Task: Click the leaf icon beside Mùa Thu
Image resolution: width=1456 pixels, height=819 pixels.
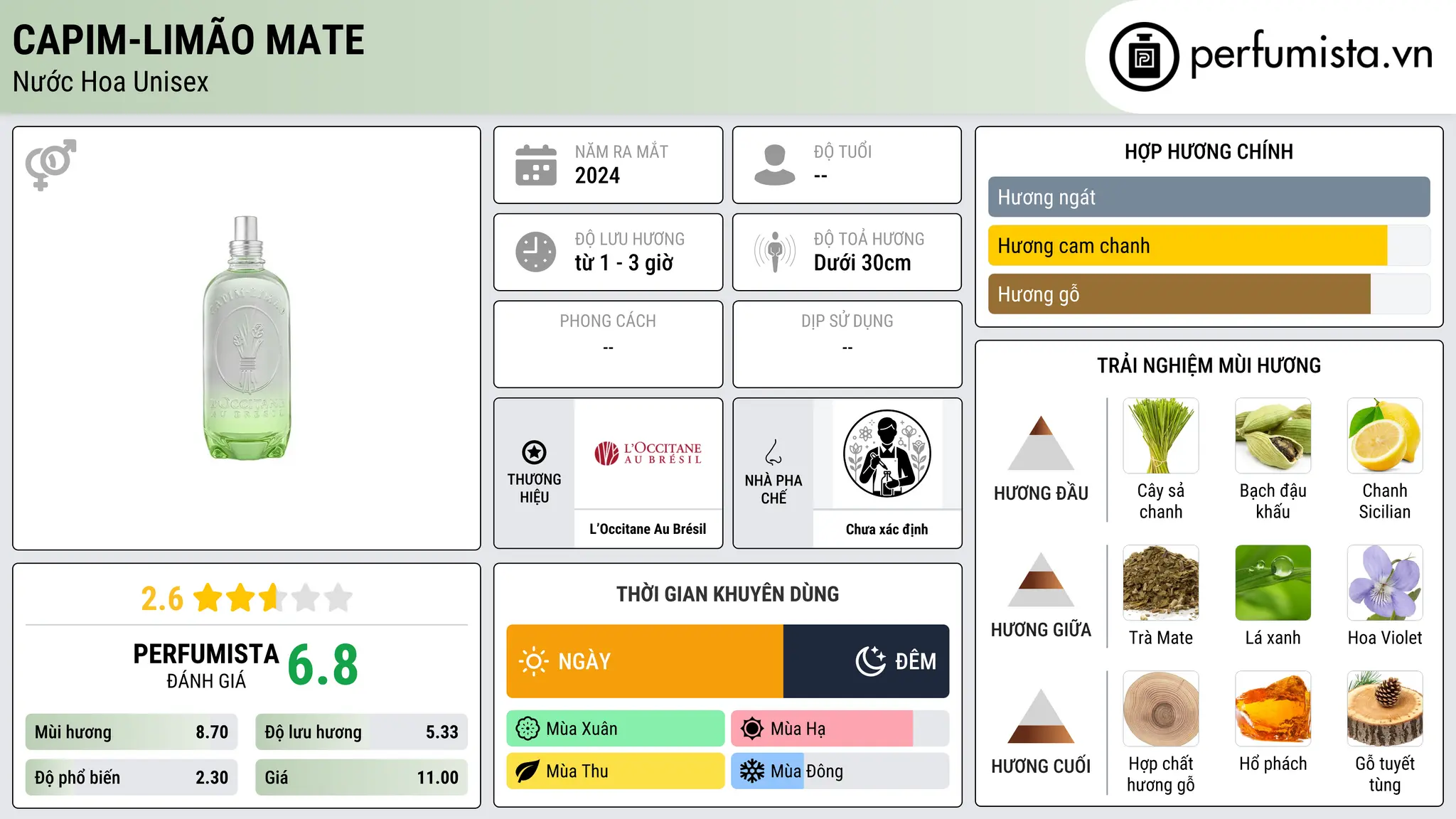Action: (528, 771)
